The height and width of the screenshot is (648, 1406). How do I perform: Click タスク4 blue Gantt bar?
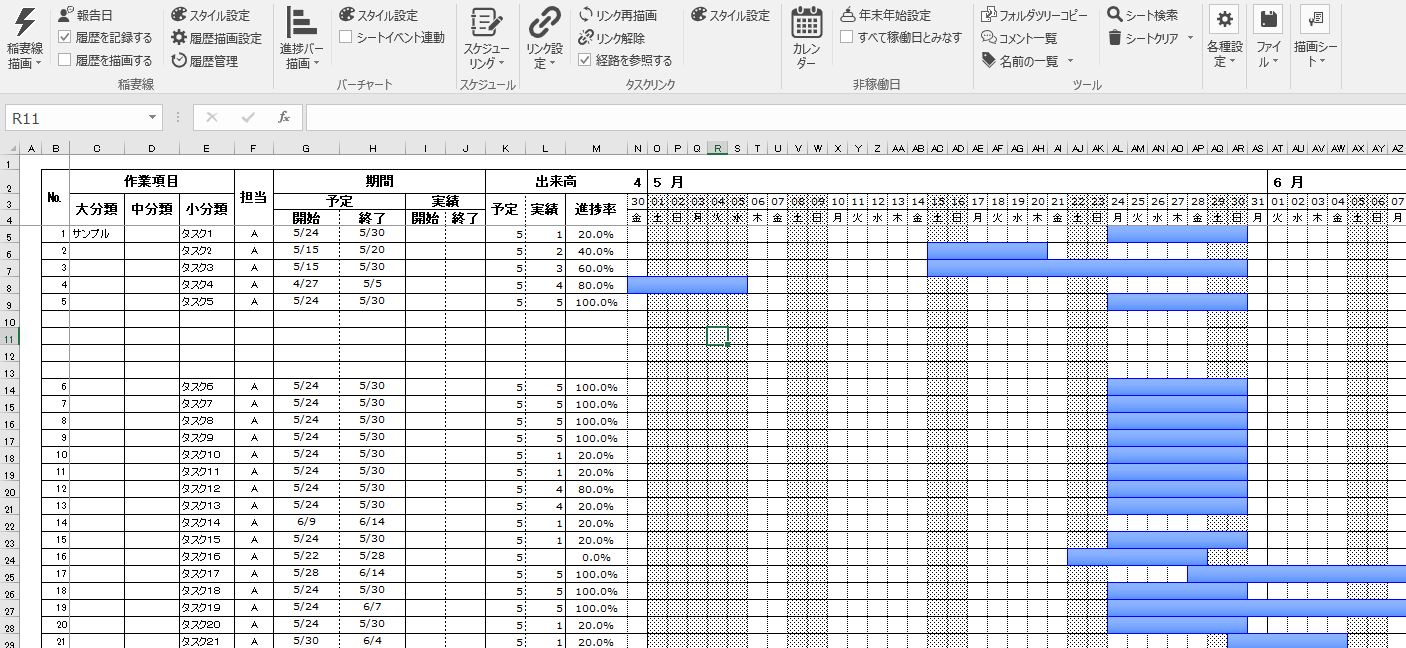click(687, 285)
